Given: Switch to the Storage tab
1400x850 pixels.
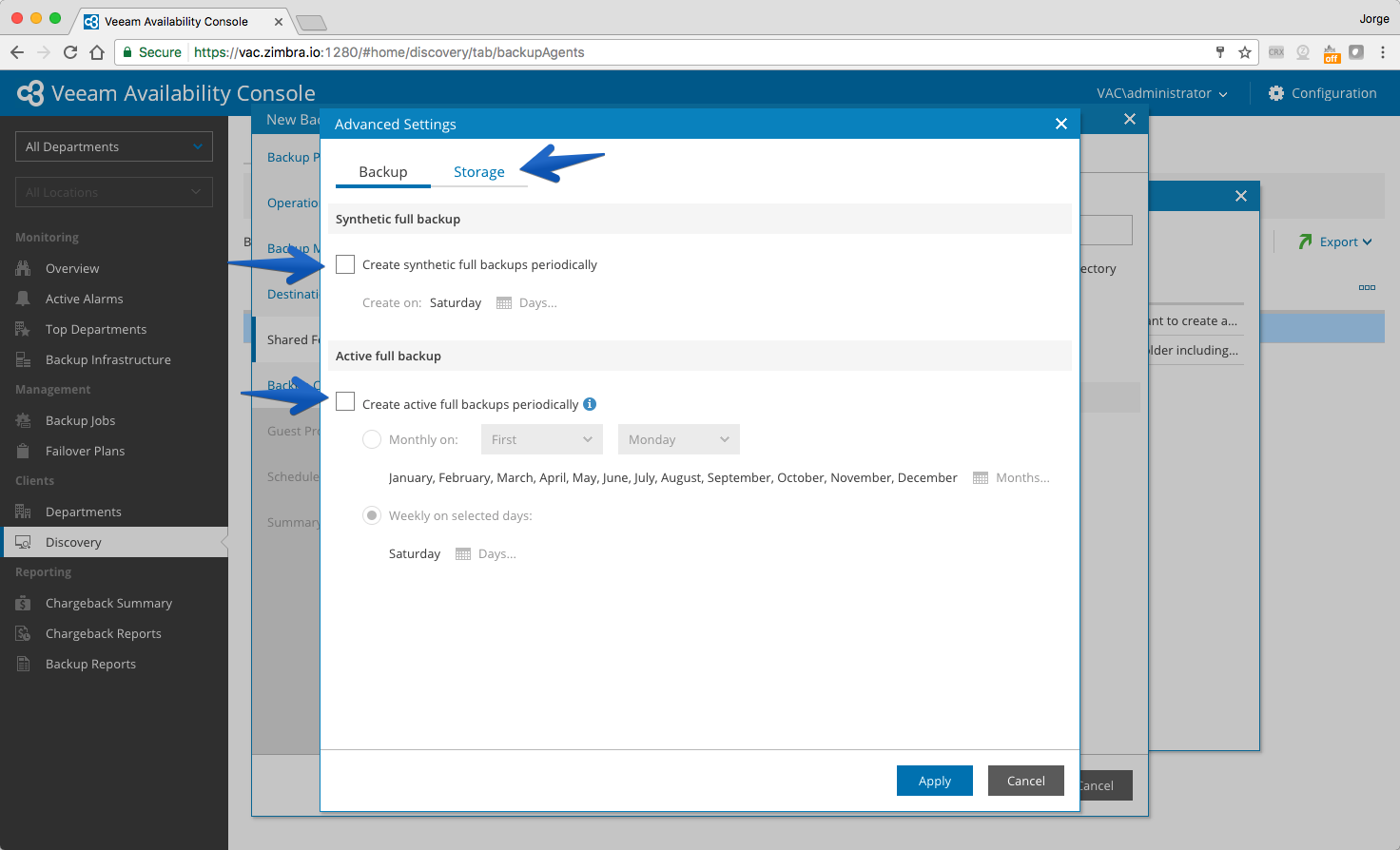Looking at the screenshot, I should [x=479, y=172].
